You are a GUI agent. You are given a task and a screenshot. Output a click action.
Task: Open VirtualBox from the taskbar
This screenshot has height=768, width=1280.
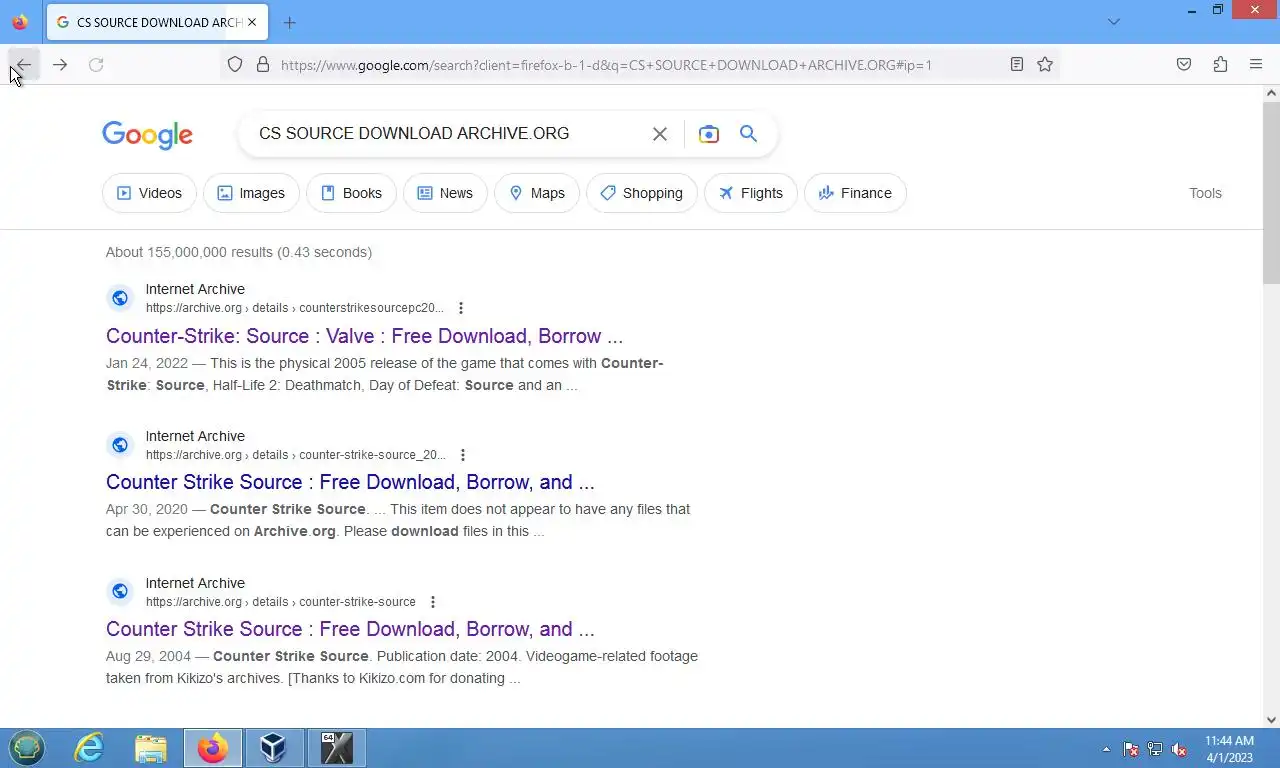[x=274, y=748]
